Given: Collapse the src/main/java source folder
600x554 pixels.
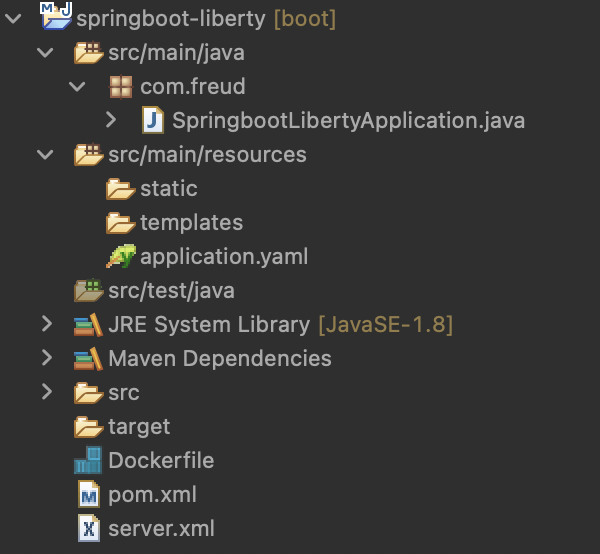Looking at the screenshot, I should click(x=45, y=52).
